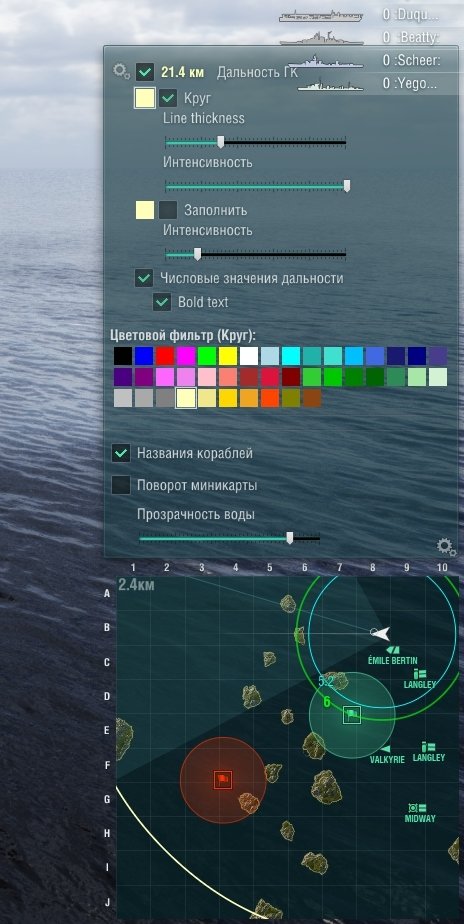This screenshot has height=924, width=464.
Task: Pick the red color in the filter palette
Action: [165, 356]
